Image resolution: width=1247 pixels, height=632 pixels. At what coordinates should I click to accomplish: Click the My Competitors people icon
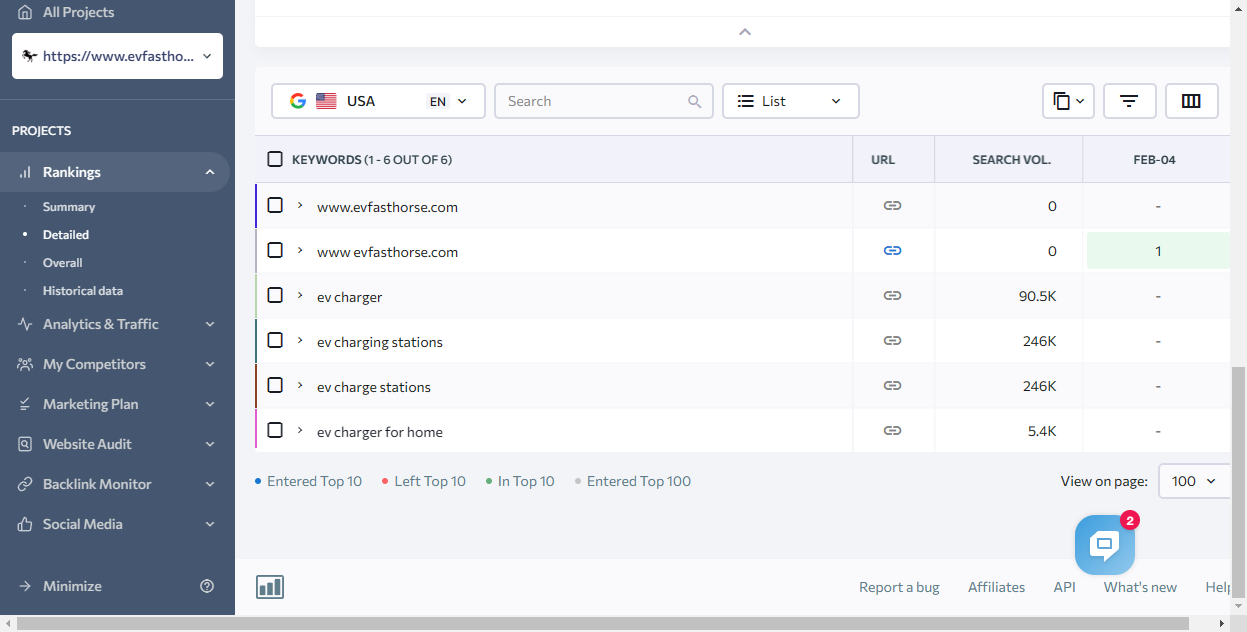coord(26,364)
